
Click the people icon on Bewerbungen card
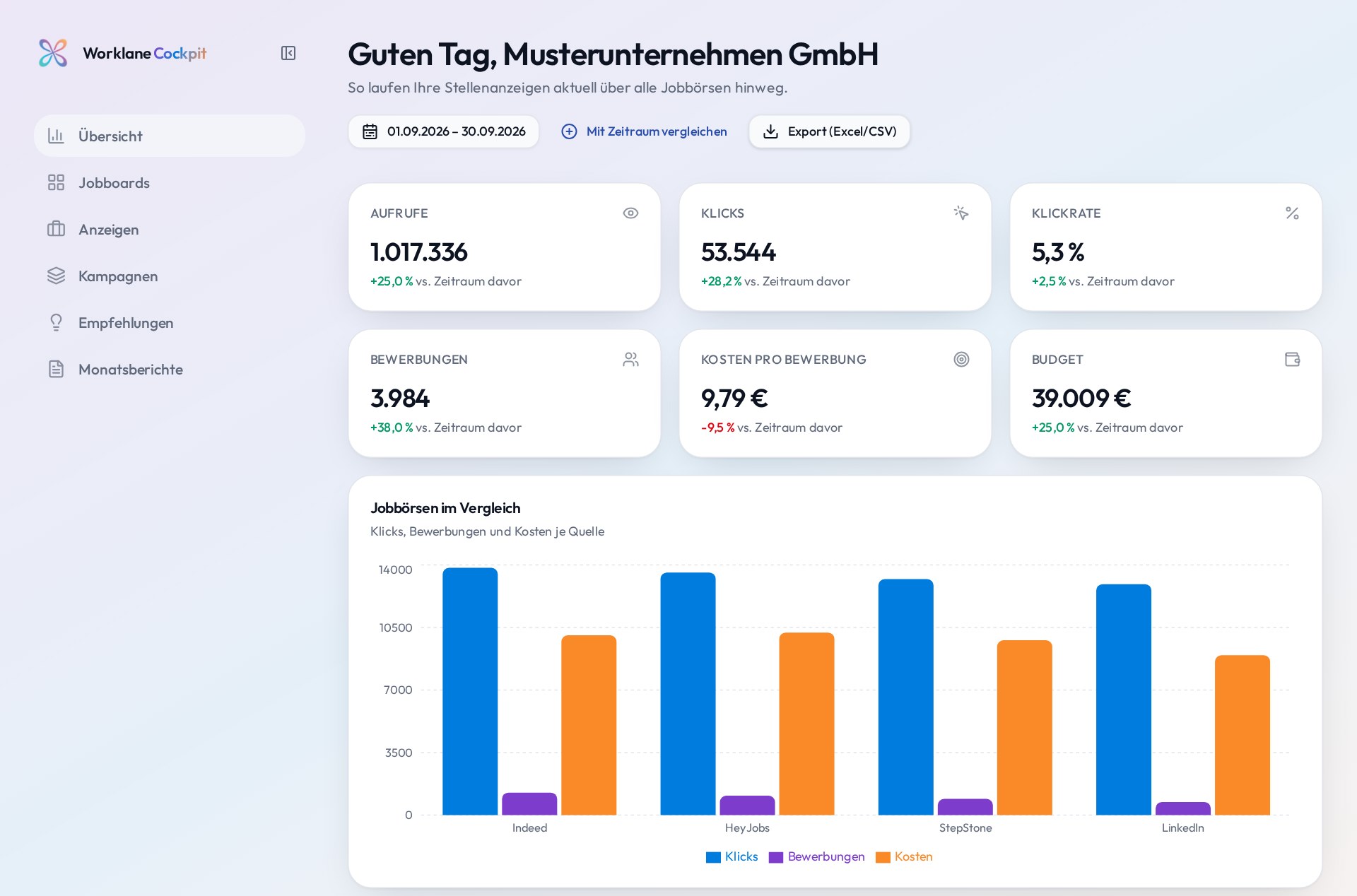click(x=630, y=359)
